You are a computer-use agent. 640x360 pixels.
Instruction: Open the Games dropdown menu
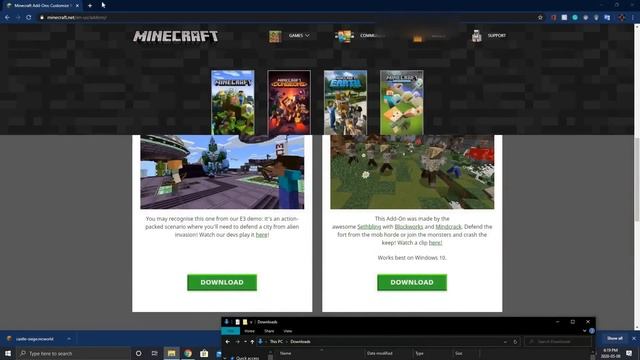click(x=299, y=36)
